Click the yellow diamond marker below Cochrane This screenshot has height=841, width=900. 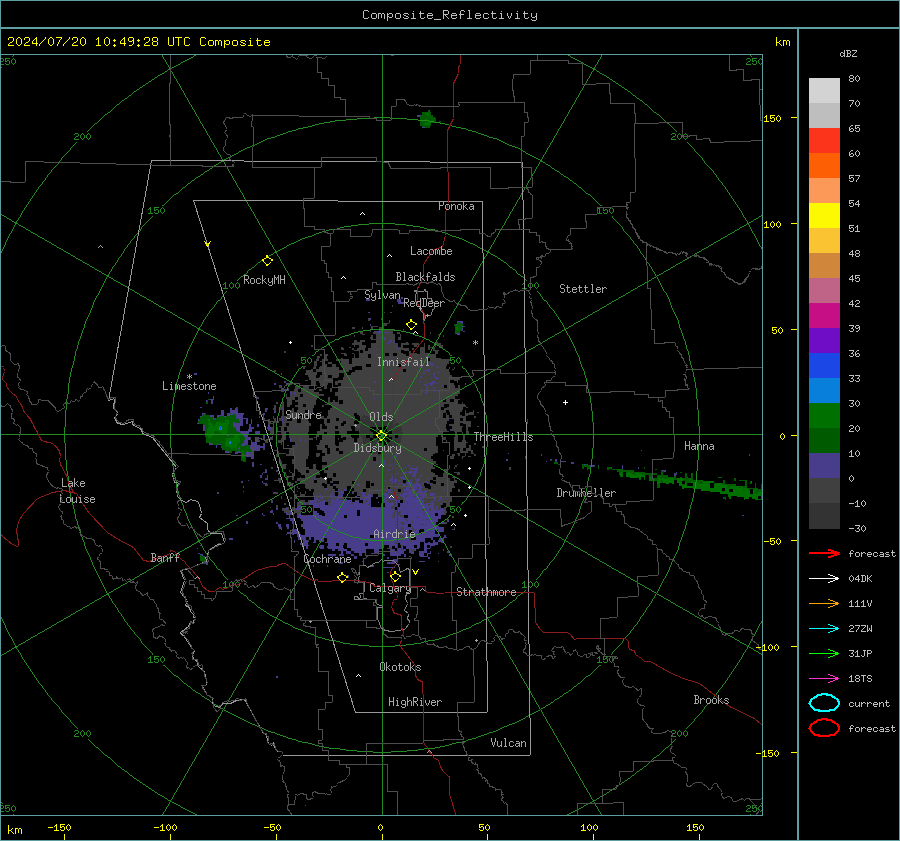coord(343,577)
